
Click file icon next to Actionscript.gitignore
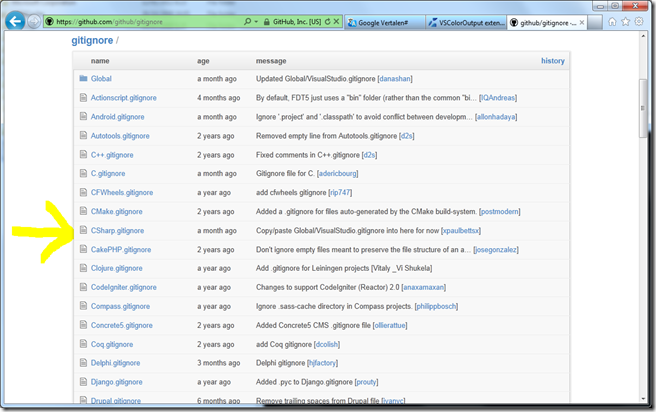click(83, 97)
